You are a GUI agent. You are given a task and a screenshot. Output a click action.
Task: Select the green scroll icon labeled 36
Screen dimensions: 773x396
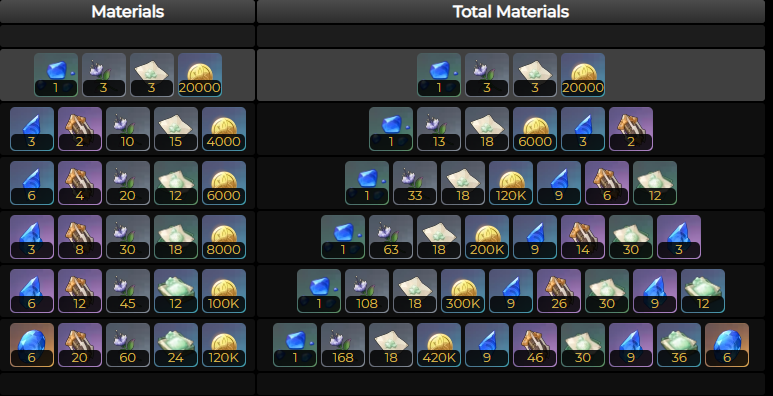coord(679,345)
